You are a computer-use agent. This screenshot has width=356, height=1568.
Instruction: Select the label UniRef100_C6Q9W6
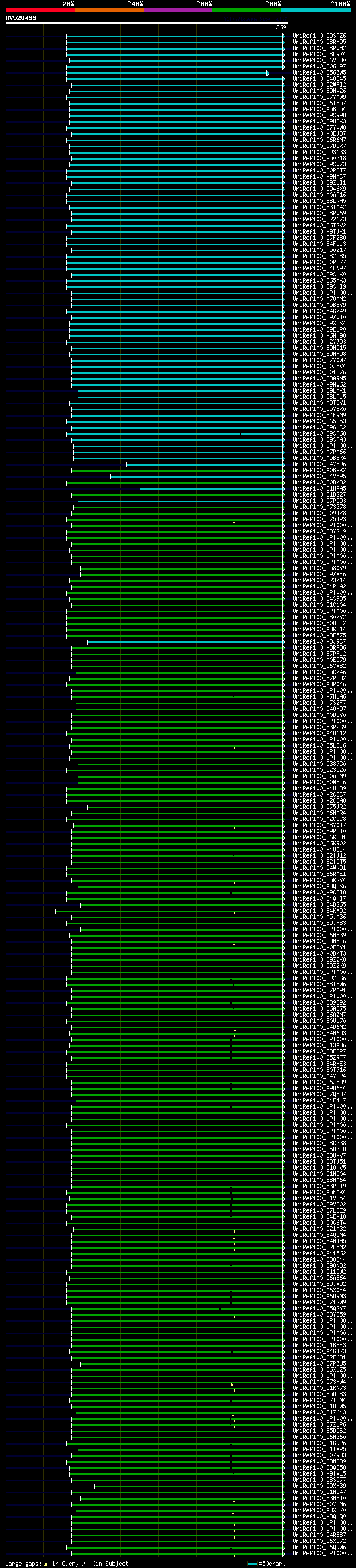pyautogui.click(x=319, y=1547)
